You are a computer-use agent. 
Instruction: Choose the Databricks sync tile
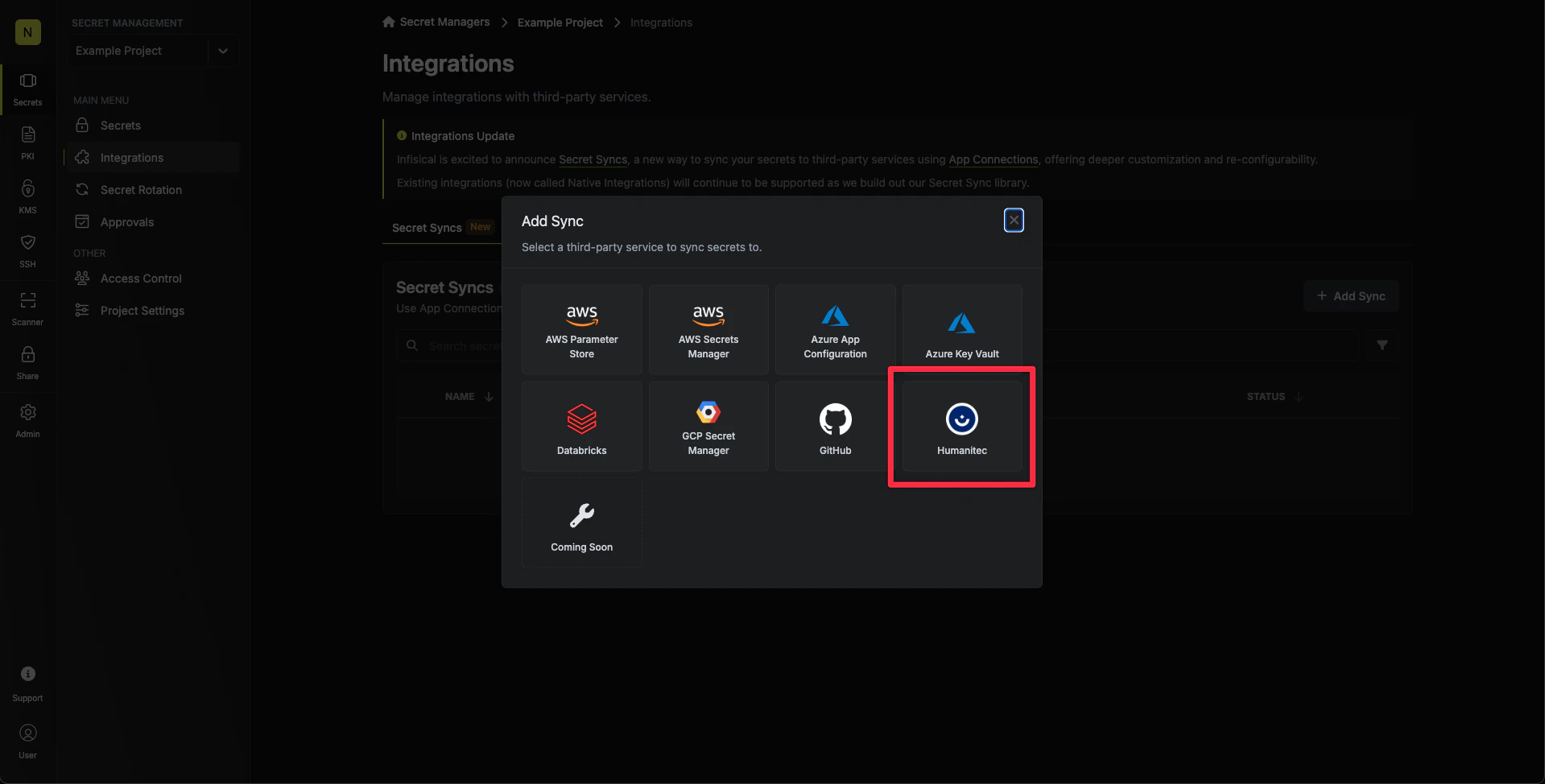click(582, 427)
